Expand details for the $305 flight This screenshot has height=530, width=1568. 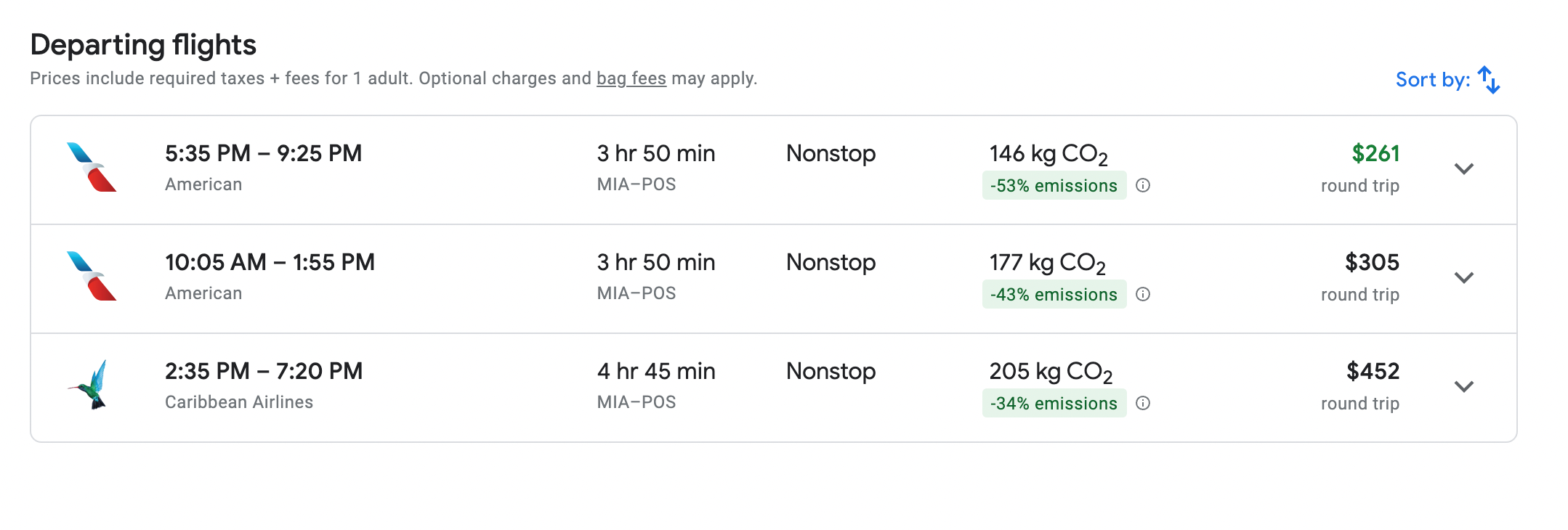(1463, 278)
